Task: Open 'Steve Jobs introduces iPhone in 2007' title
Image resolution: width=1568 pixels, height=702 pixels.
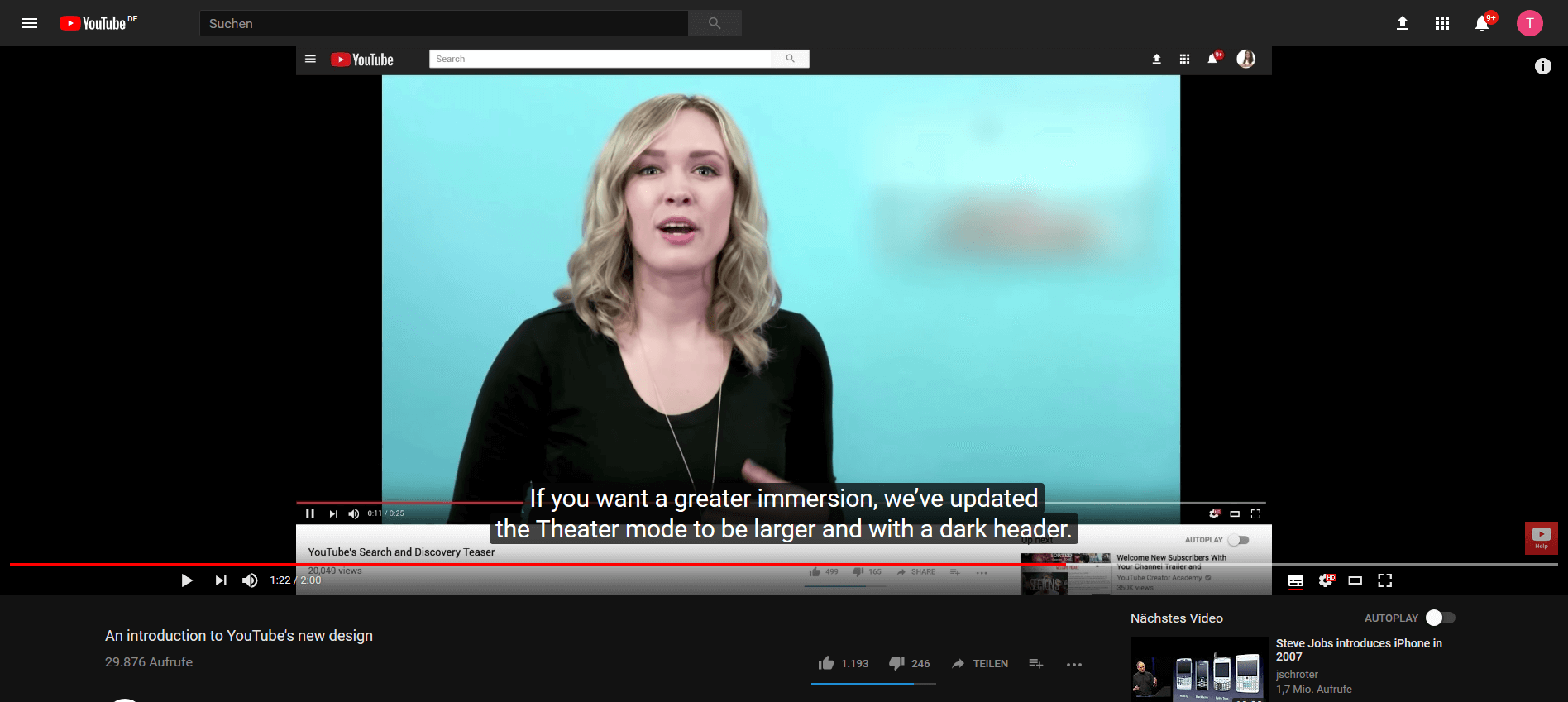Action: [1359, 650]
